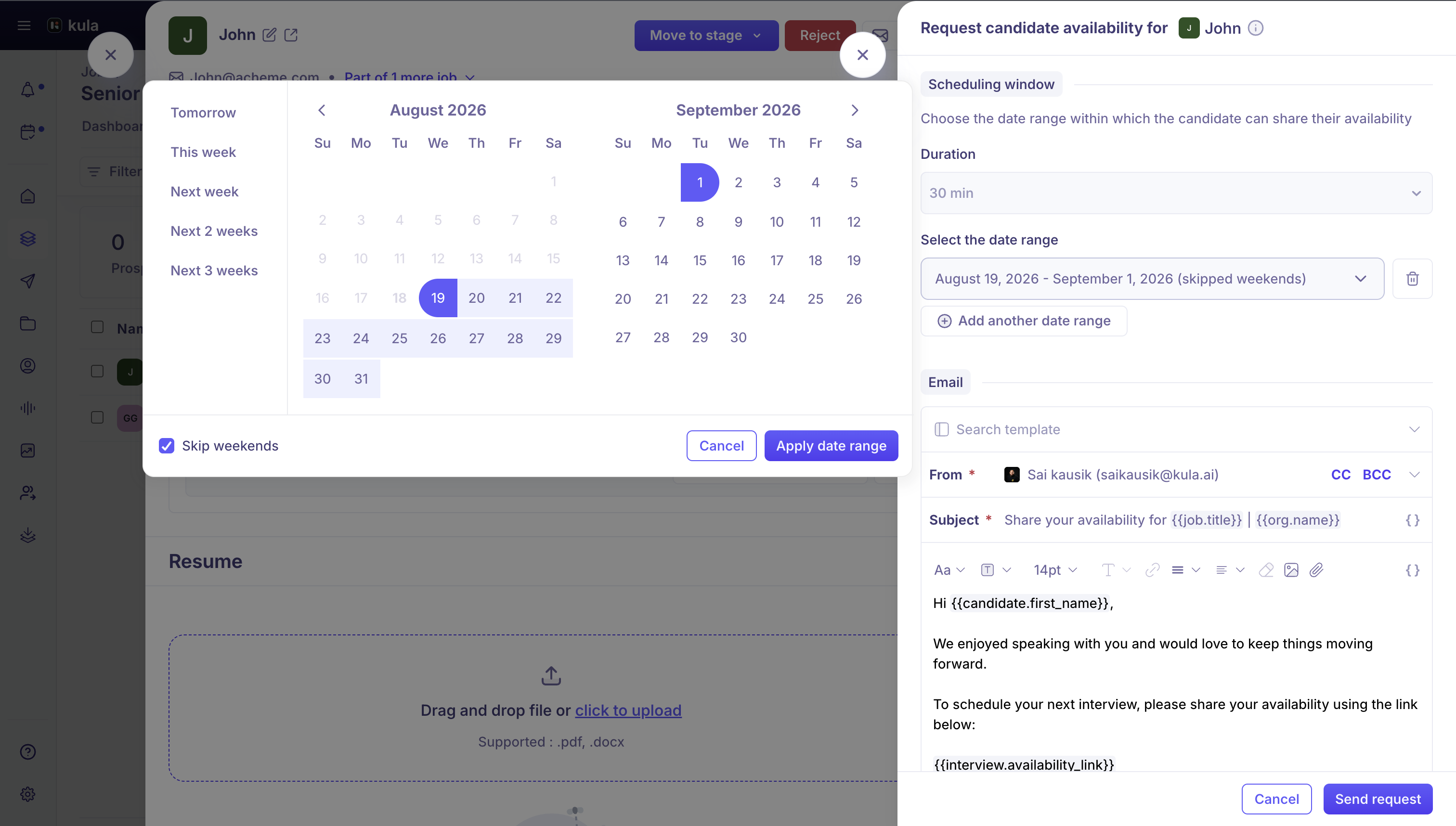Add BCC recipients to email
This screenshot has height=826, width=1456.
click(x=1377, y=475)
